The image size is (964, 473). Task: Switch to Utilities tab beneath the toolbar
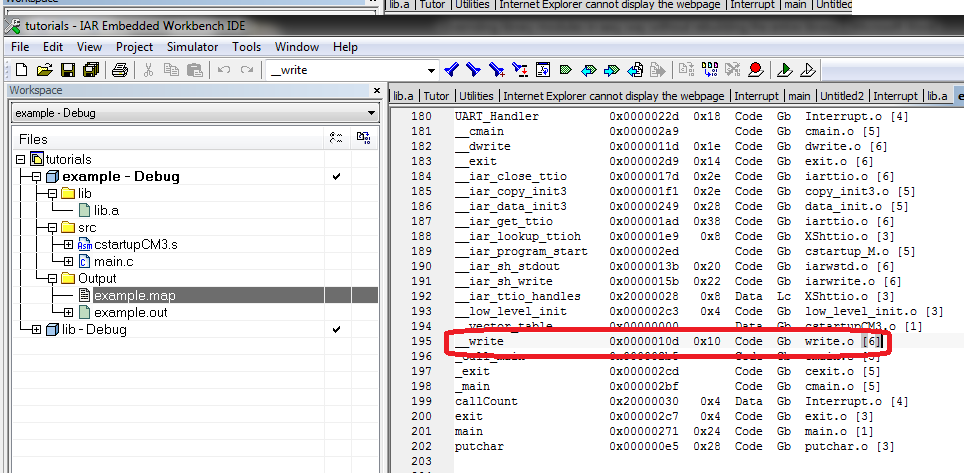click(476, 96)
